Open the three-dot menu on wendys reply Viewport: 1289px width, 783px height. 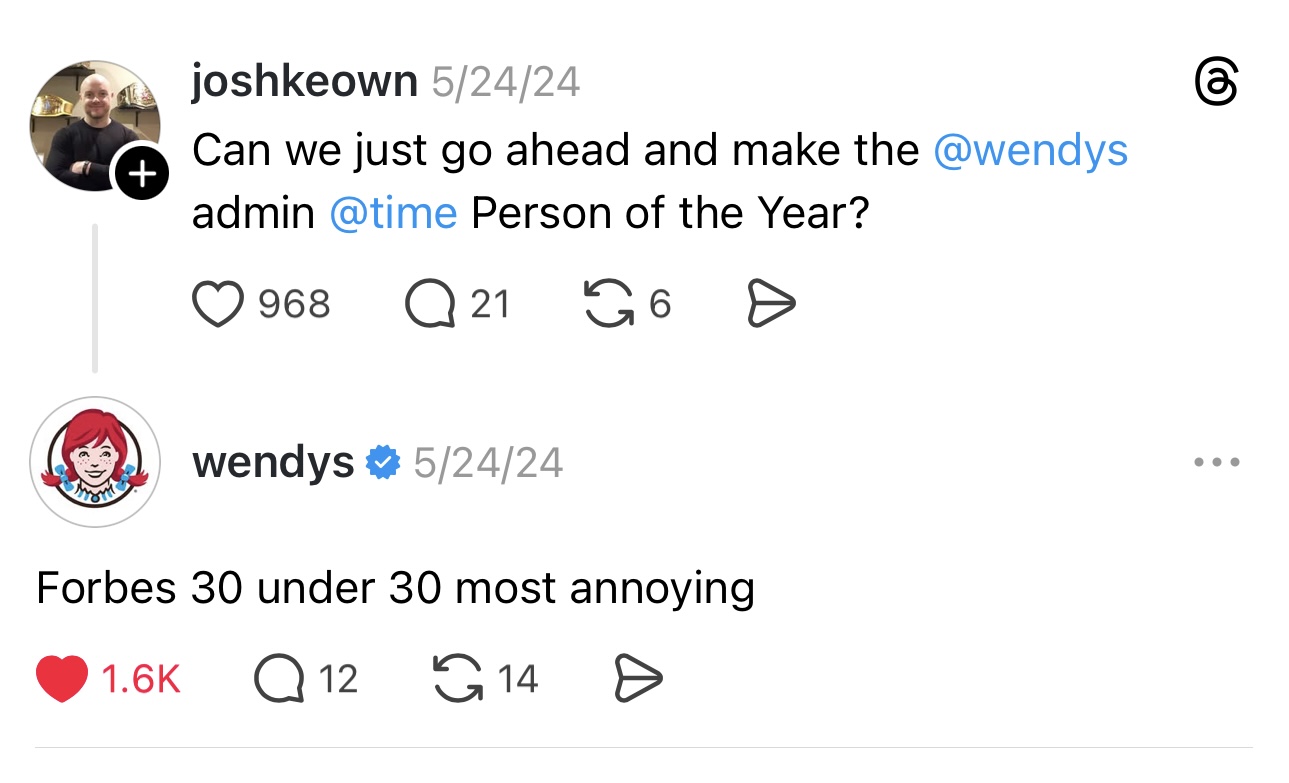pos(1217,463)
